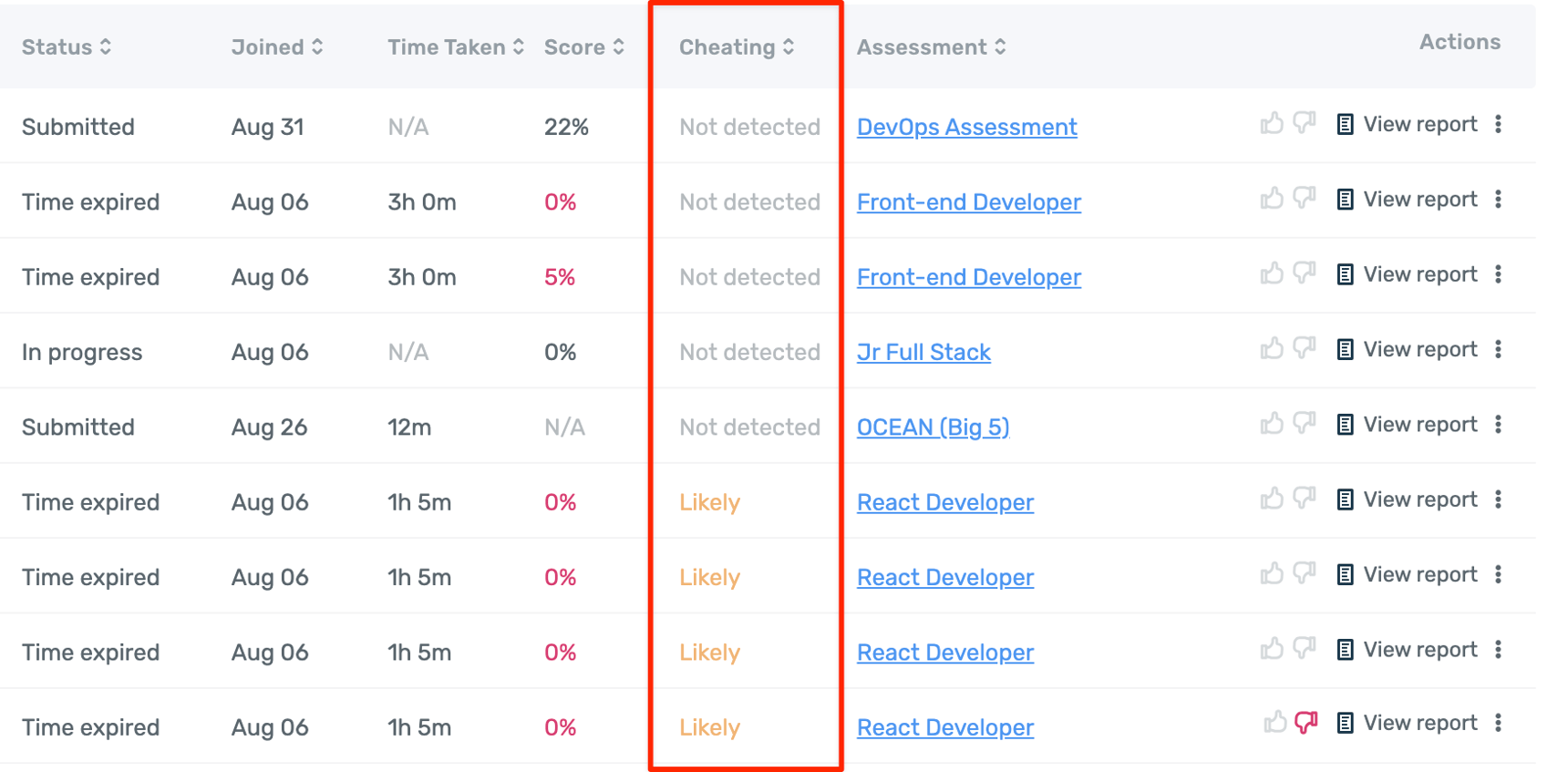
Task: Open the OCEAN (Big 5) assessment link
Action: pyautogui.click(x=932, y=427)
